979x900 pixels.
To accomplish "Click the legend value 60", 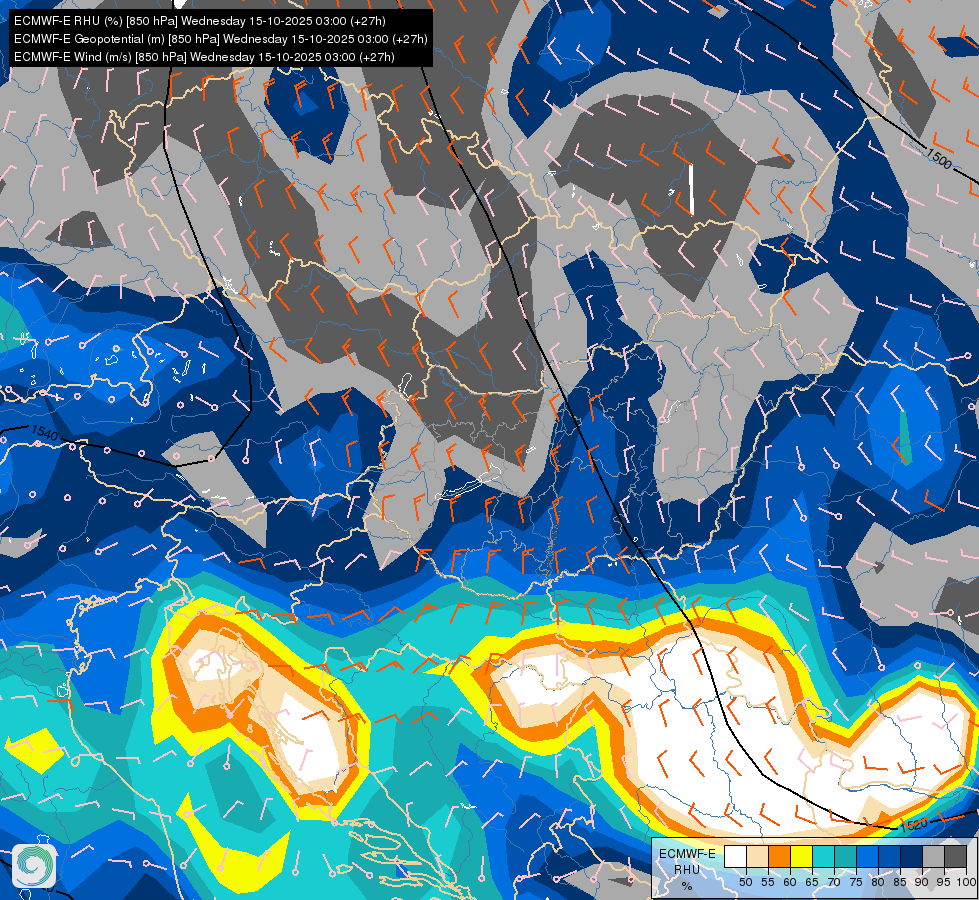I will click(x=790, y=882).
